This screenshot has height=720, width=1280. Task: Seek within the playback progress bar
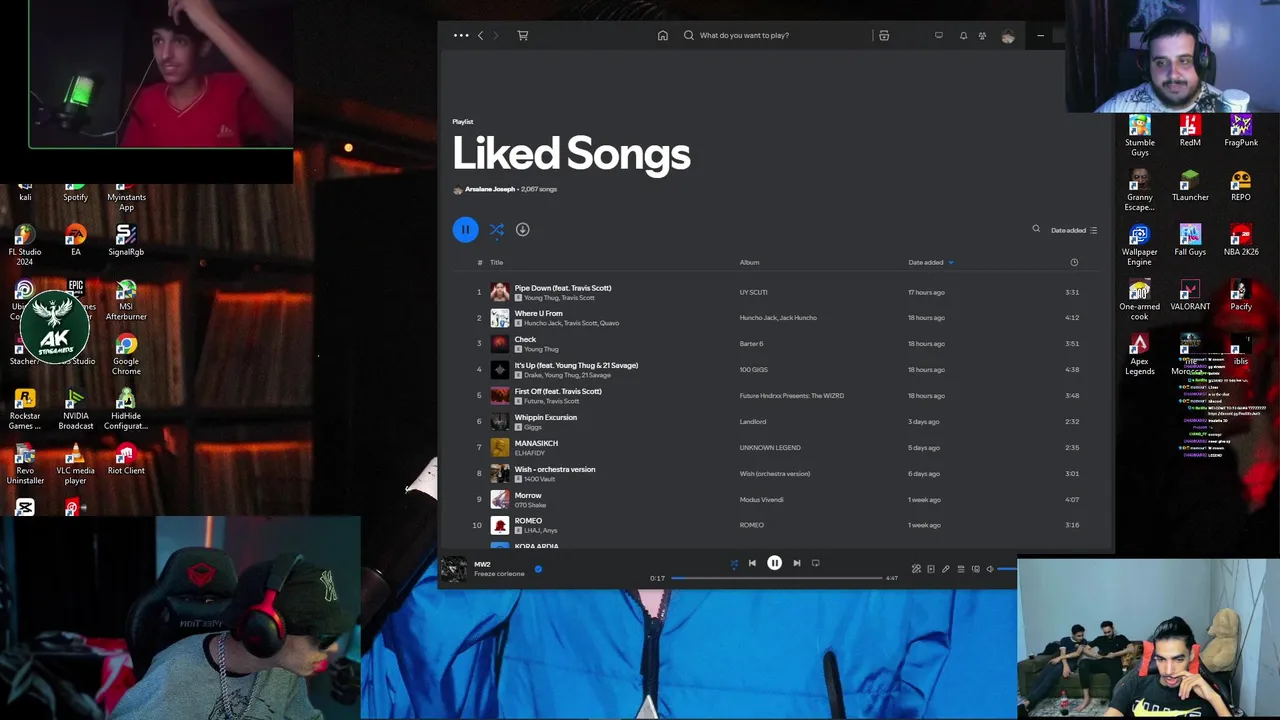(x=776, y=578)
